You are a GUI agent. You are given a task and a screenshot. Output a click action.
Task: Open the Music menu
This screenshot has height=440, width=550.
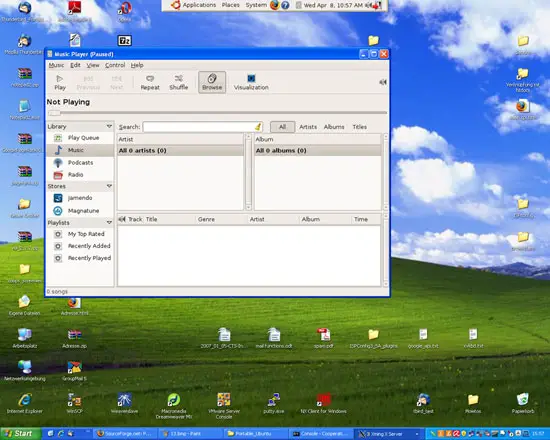[x=56, y=65]
